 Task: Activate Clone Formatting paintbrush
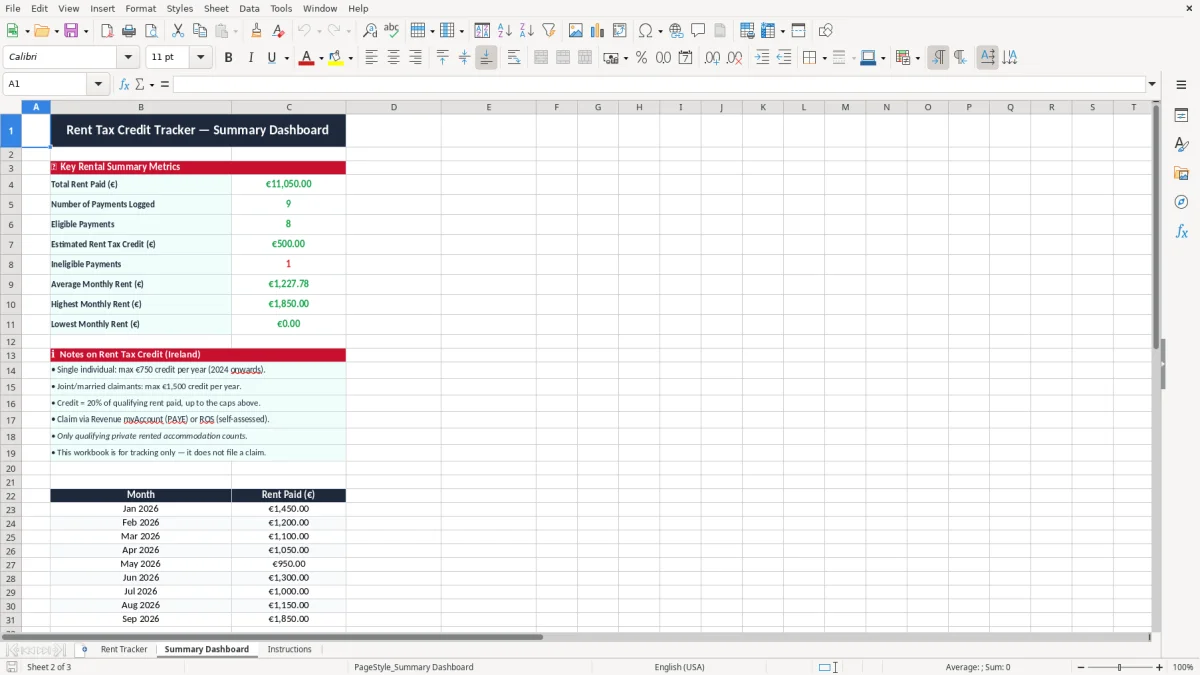(x=256, y=31)
